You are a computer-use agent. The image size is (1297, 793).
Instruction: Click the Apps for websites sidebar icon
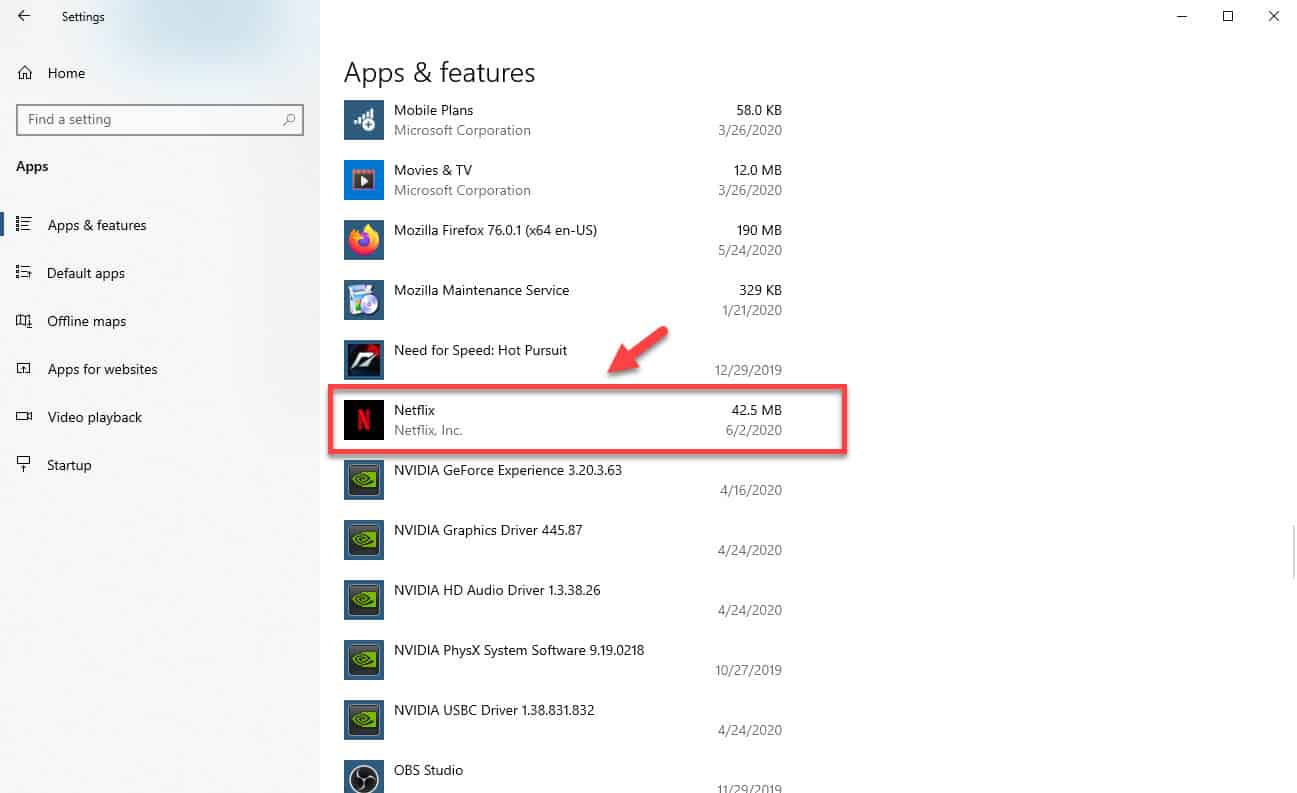(24, 369)
